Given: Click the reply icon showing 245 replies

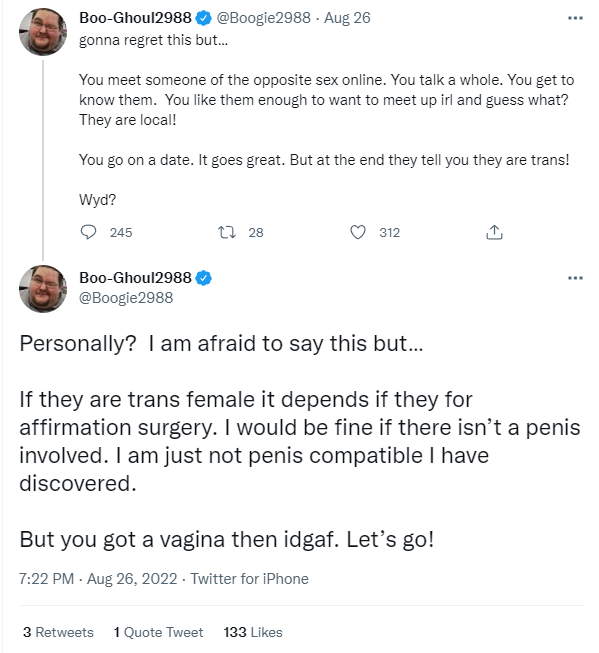Looking at the screenshot, I should click(x=88, y=232).
